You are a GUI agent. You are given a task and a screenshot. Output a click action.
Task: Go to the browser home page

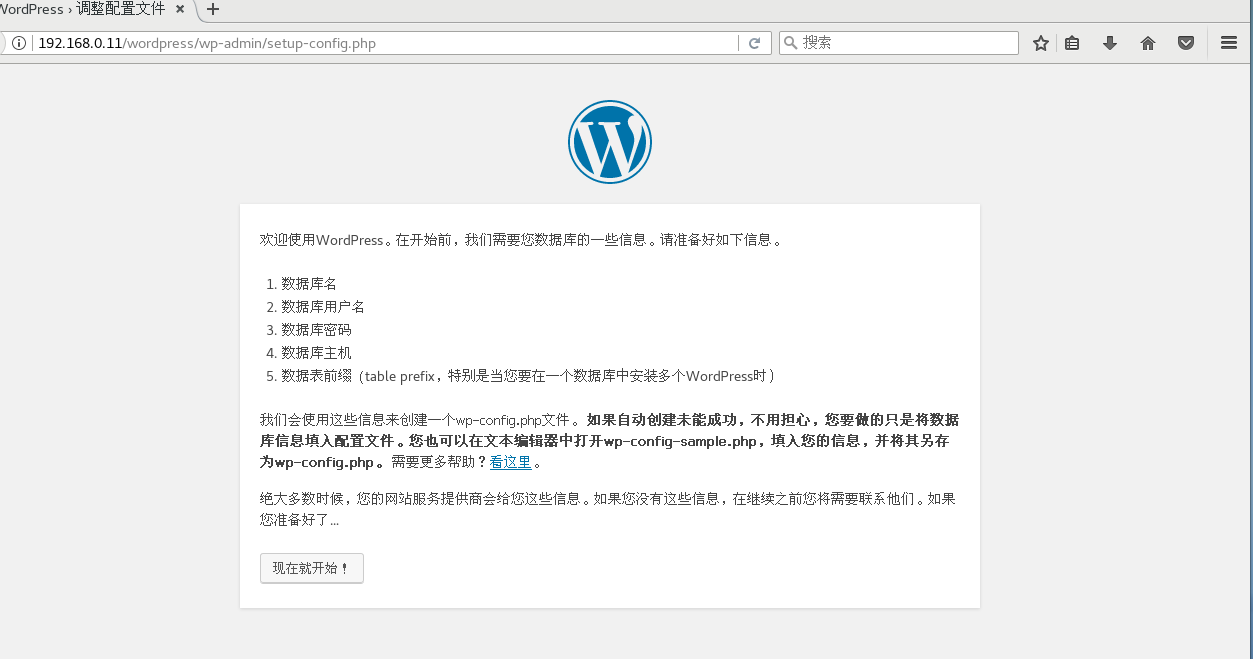coord(1148,43)
